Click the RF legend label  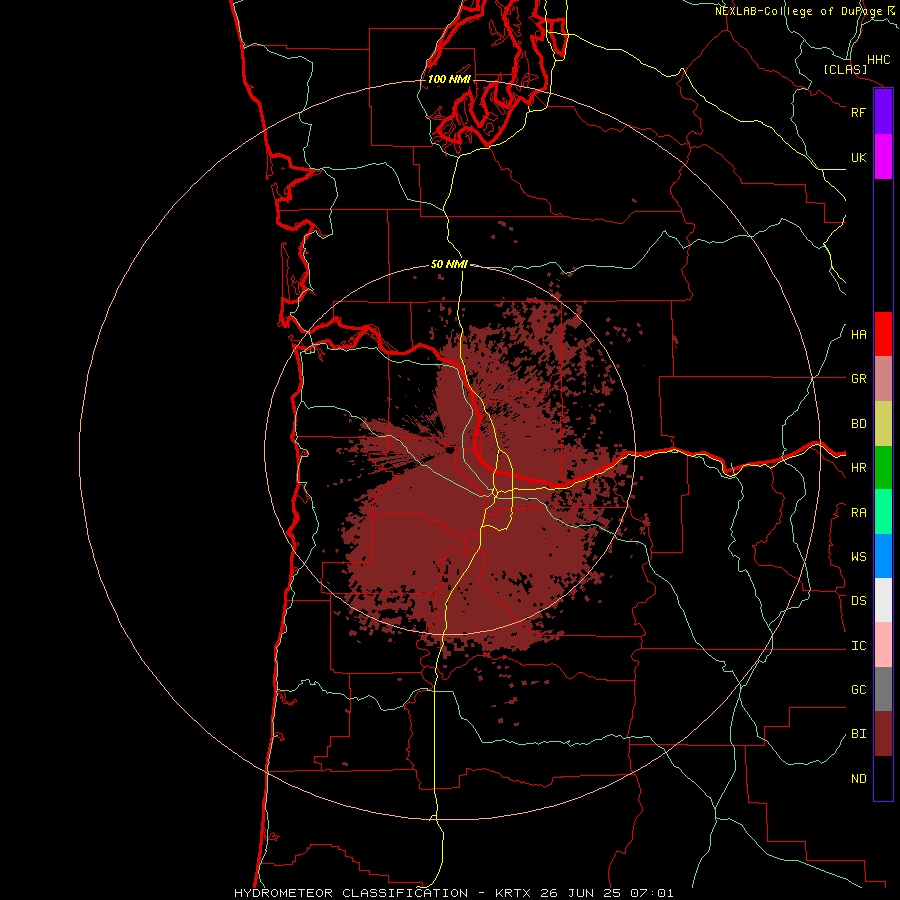[x=858, y=112]
